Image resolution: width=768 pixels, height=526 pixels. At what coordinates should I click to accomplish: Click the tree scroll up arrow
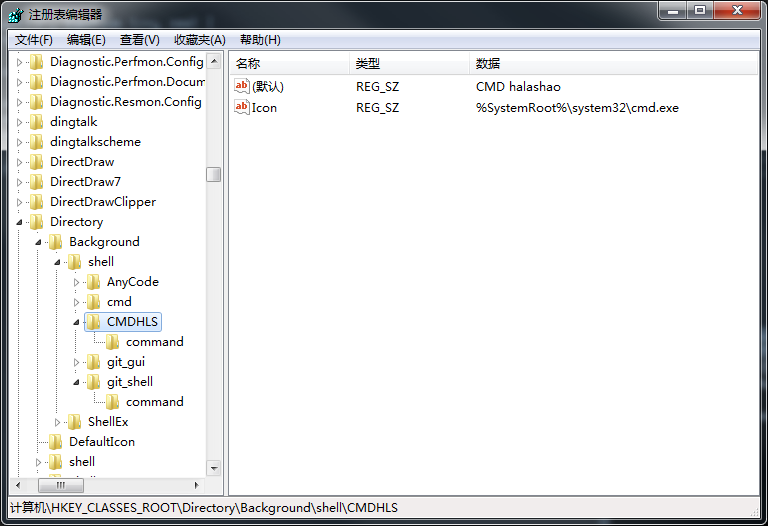tap(214, 61)
